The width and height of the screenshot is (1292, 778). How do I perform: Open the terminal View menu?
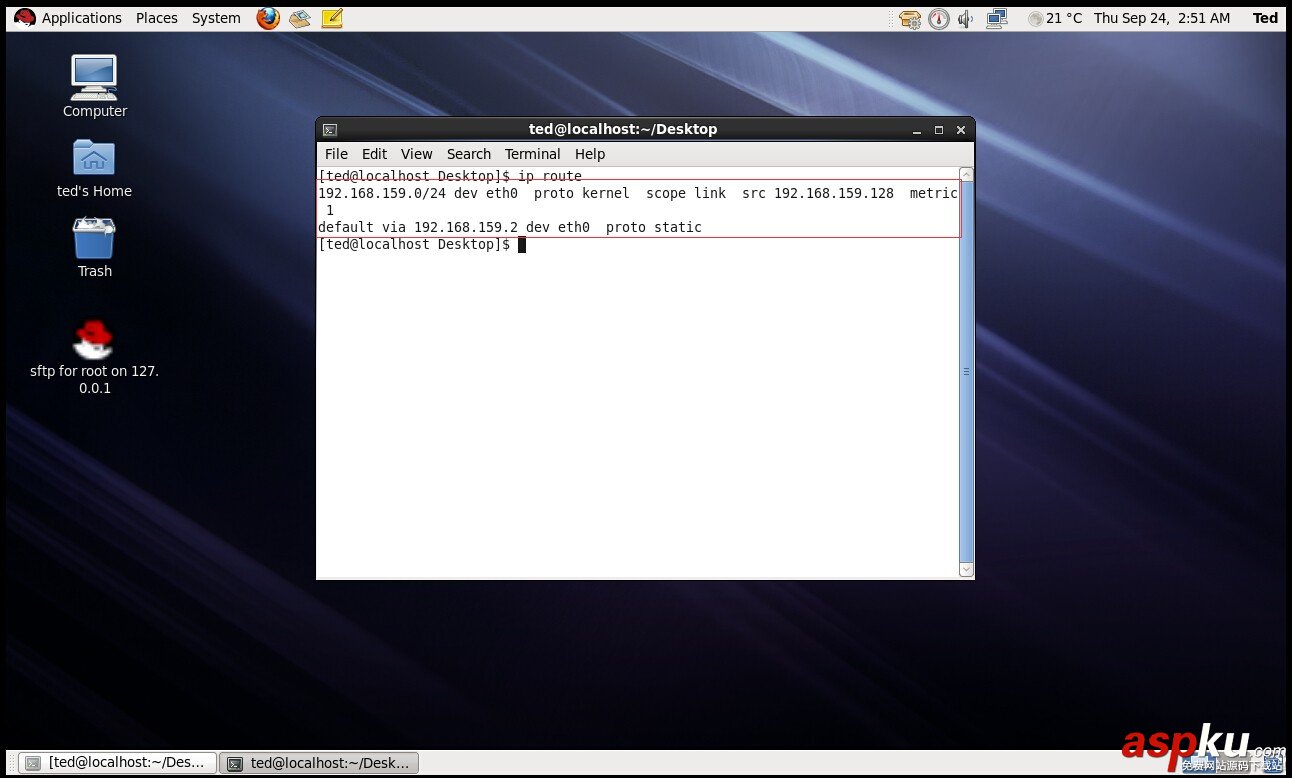point(417,154)
